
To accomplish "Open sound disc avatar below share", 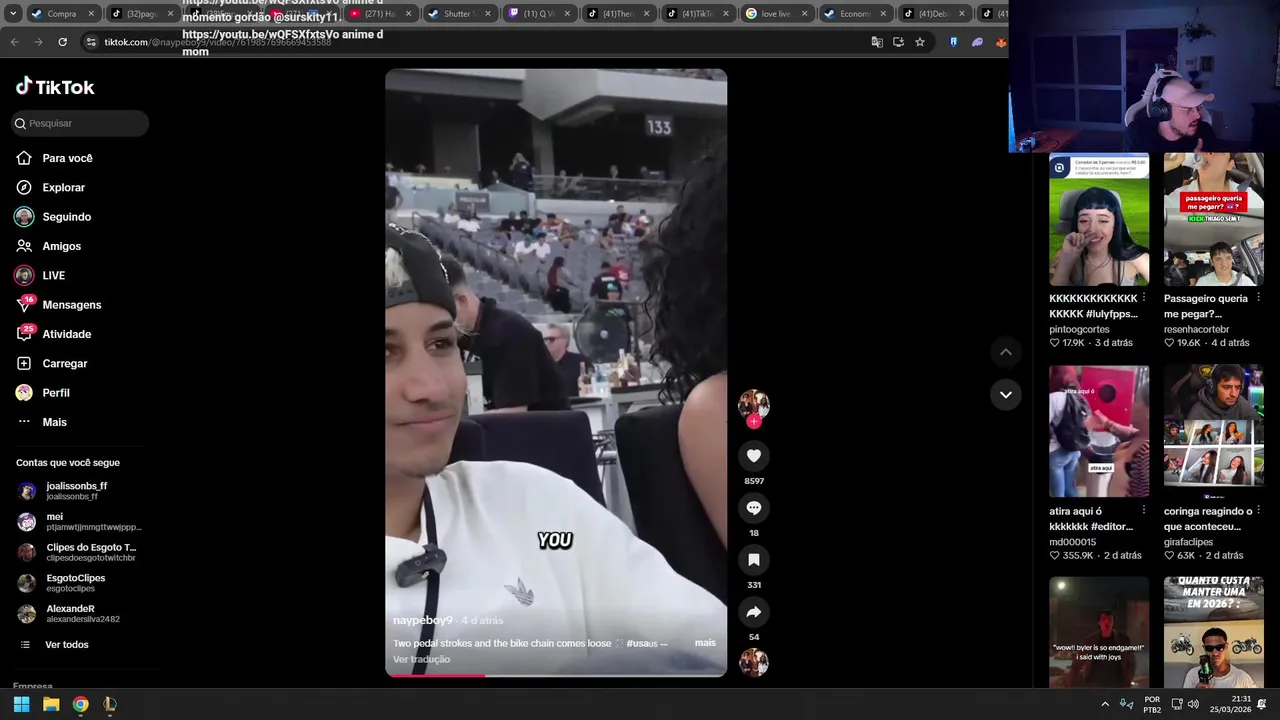I will coord(754,662).
